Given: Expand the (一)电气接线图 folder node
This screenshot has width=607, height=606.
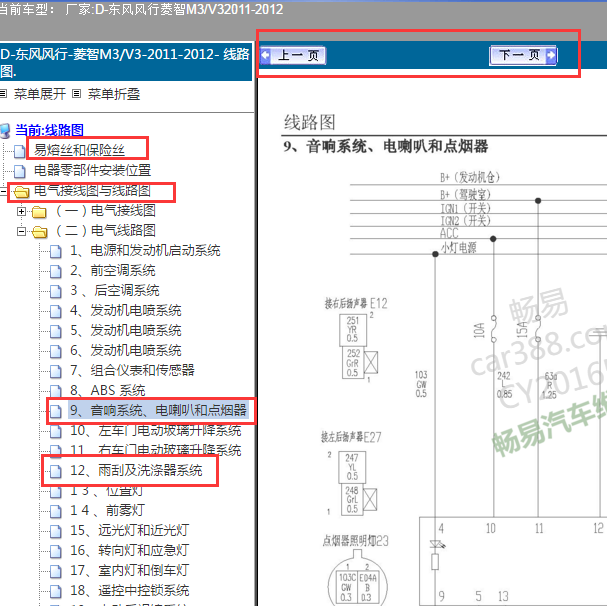Looking at the screenshot, I should pos(22,211).
